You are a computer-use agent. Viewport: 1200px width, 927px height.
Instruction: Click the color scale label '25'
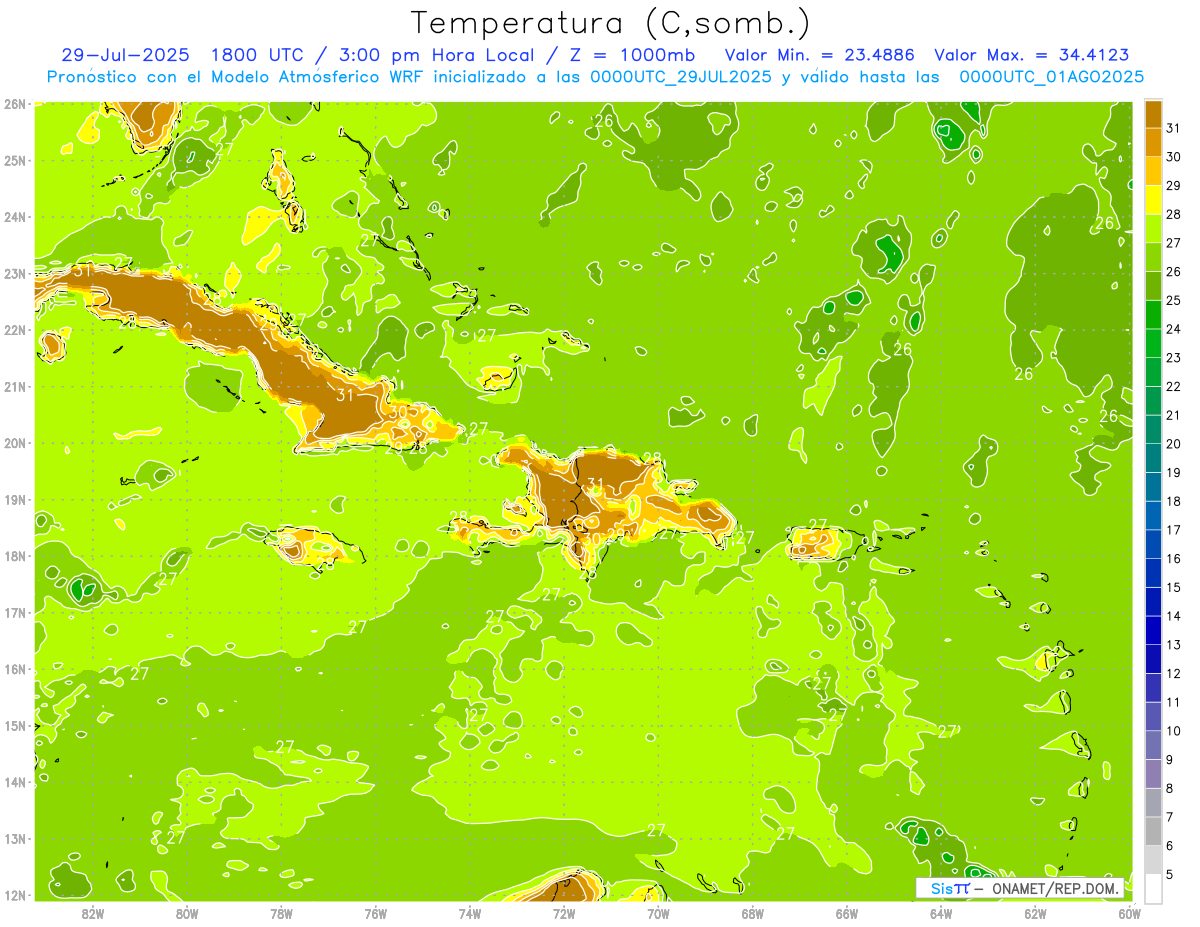click(x=1173, y=300)
